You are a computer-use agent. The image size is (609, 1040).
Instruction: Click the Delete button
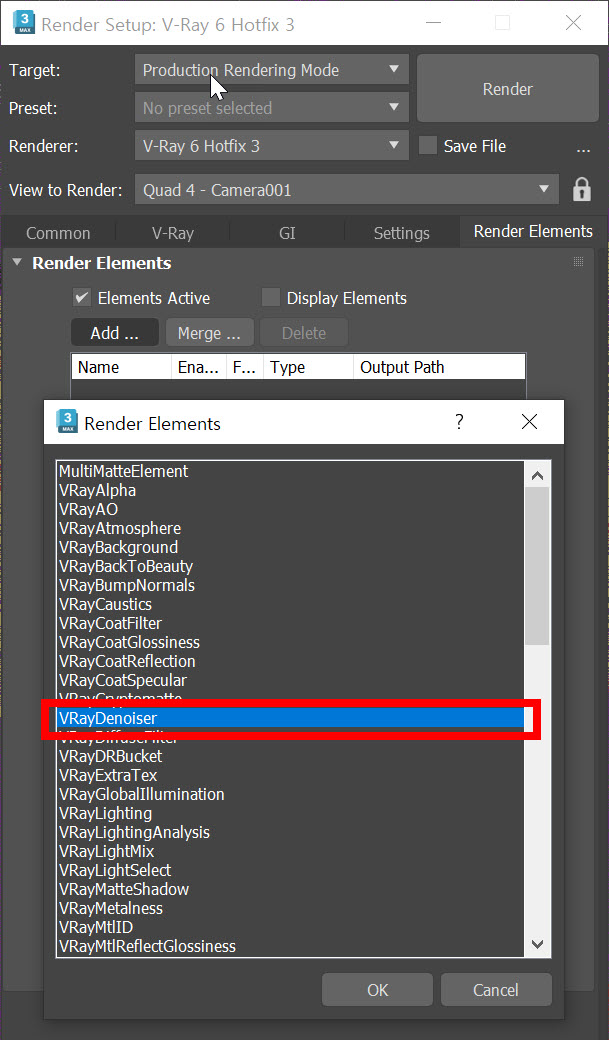tap(304, 333)
